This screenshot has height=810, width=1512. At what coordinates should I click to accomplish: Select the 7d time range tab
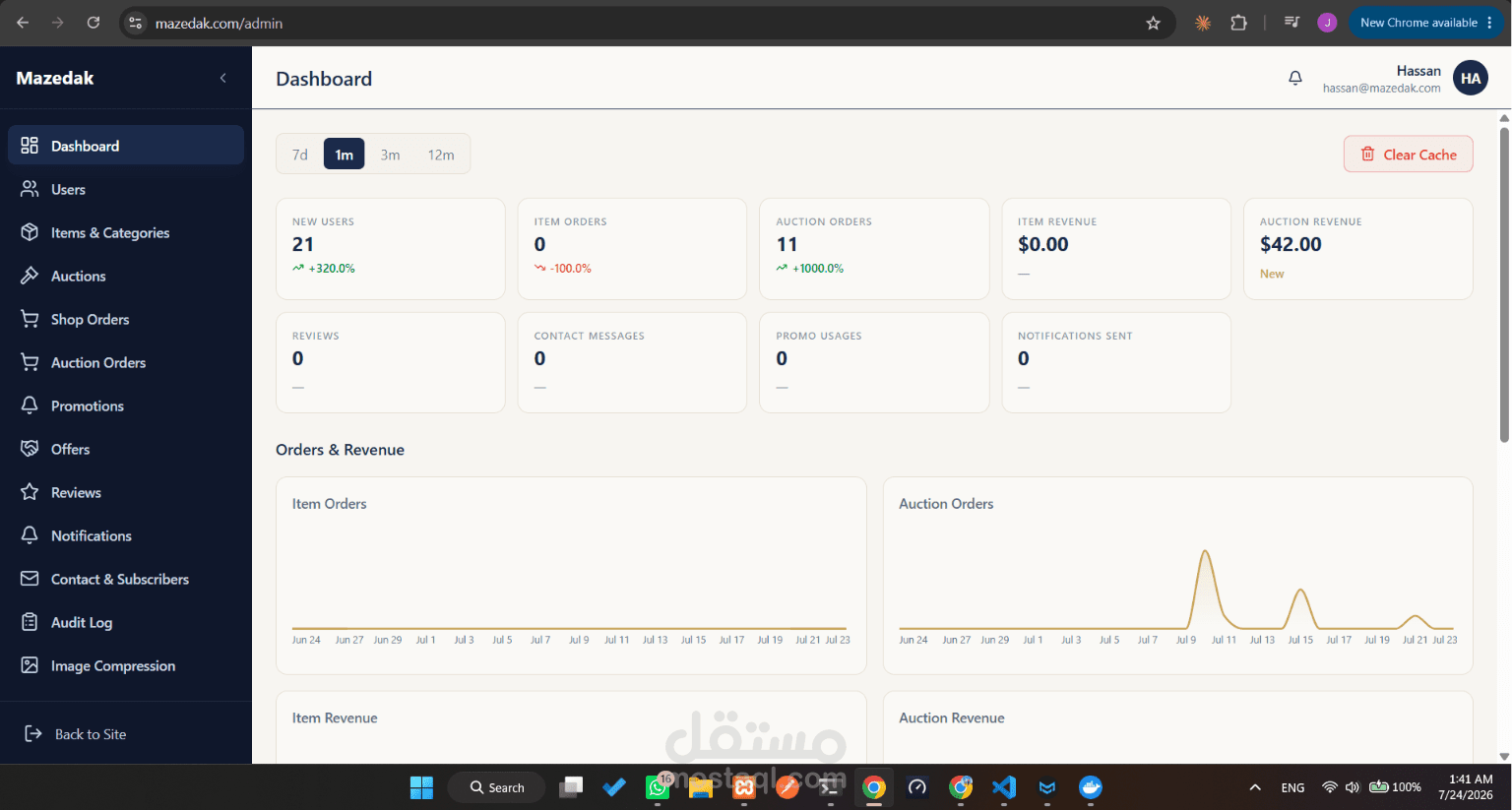300,155
